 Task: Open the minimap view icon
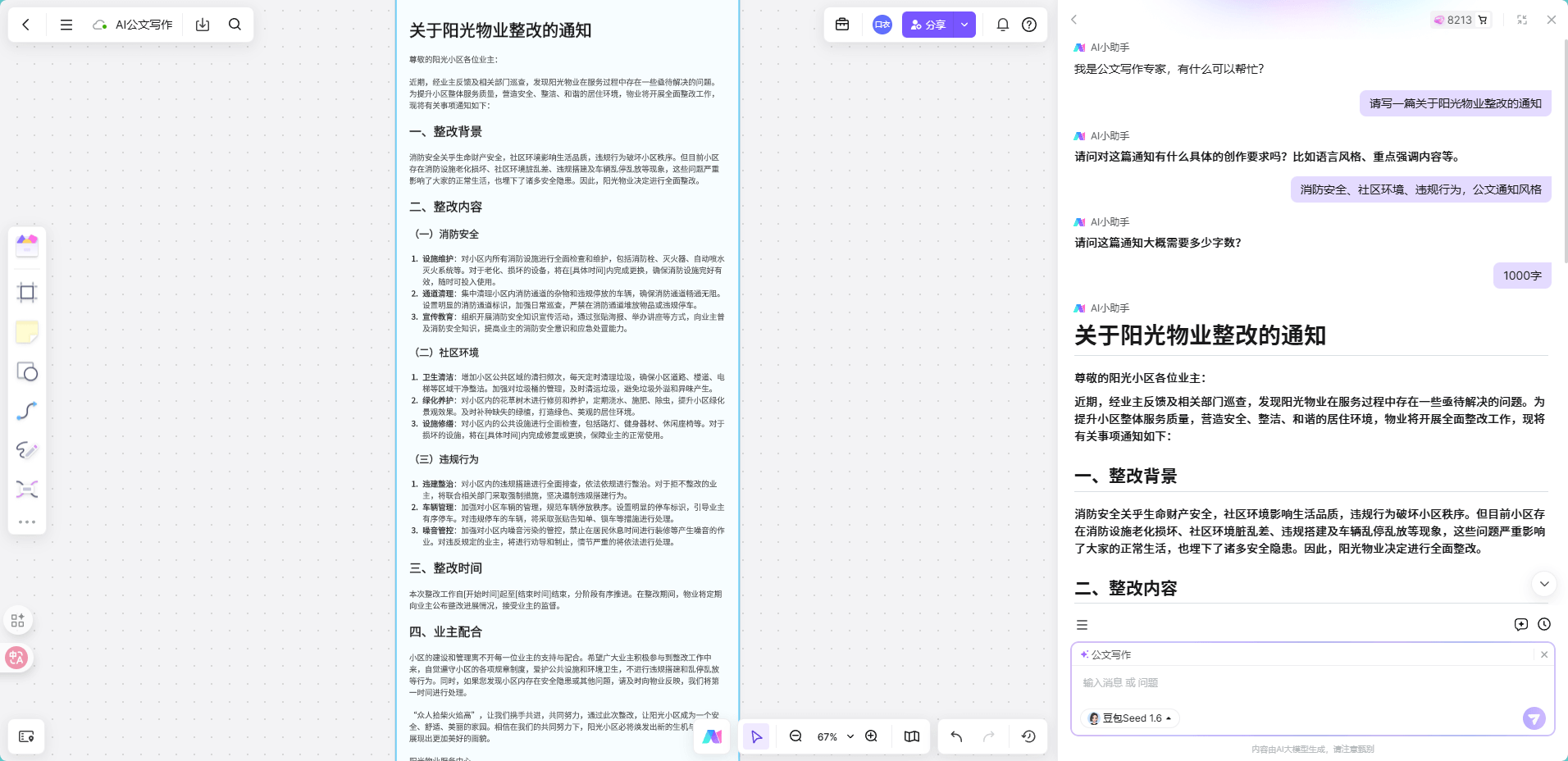912,736
